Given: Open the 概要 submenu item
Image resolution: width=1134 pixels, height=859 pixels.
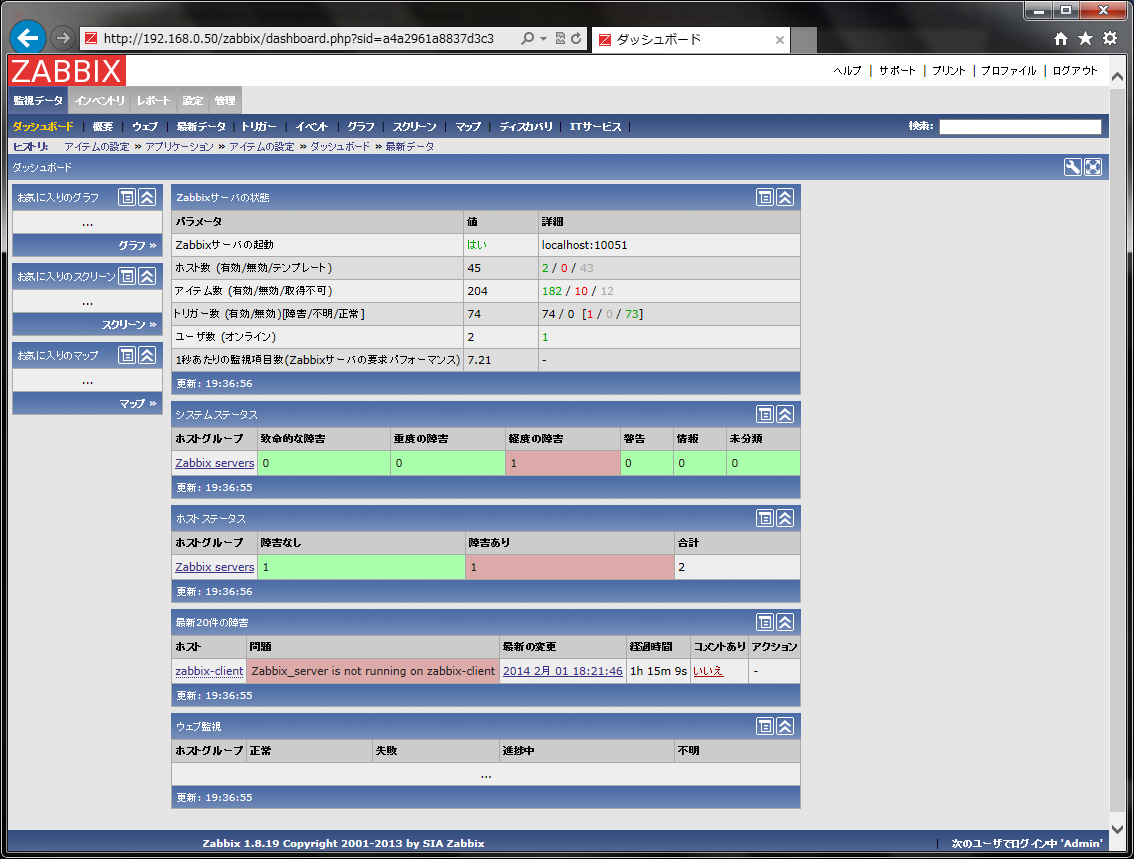Looking at the screenshot, I should [x=103, y=127].
